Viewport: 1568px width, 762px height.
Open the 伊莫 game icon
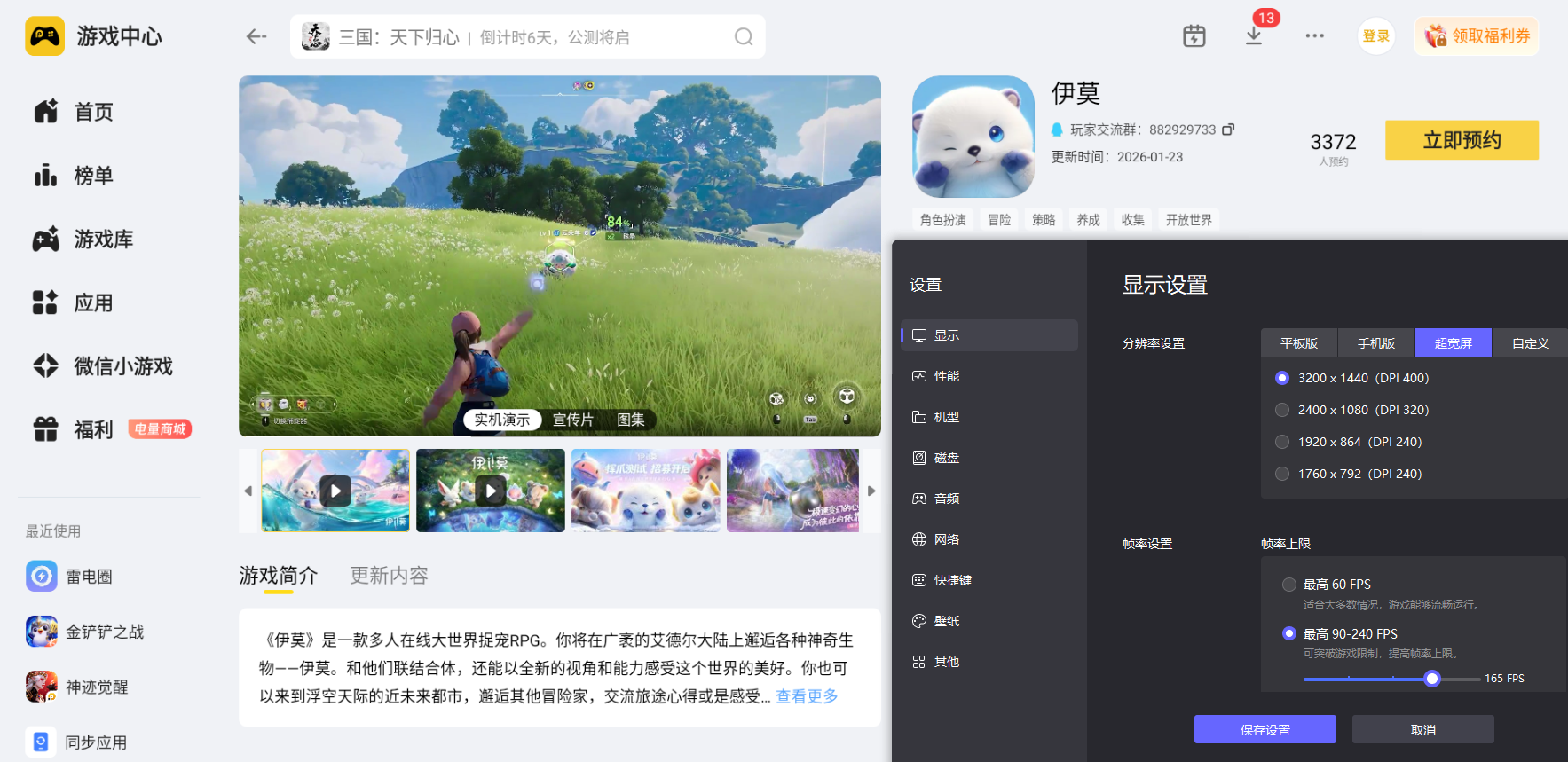point(973,137)
